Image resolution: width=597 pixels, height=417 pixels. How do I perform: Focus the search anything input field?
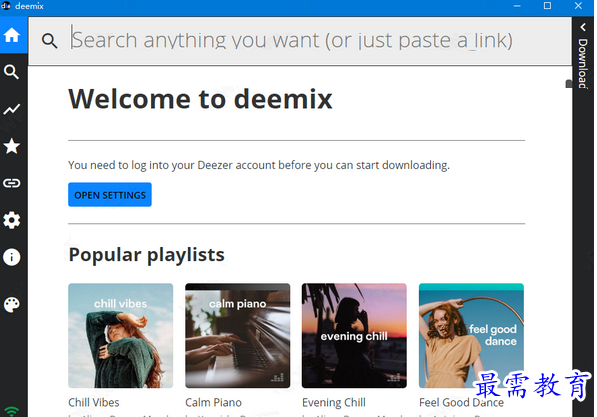point(300,40)
